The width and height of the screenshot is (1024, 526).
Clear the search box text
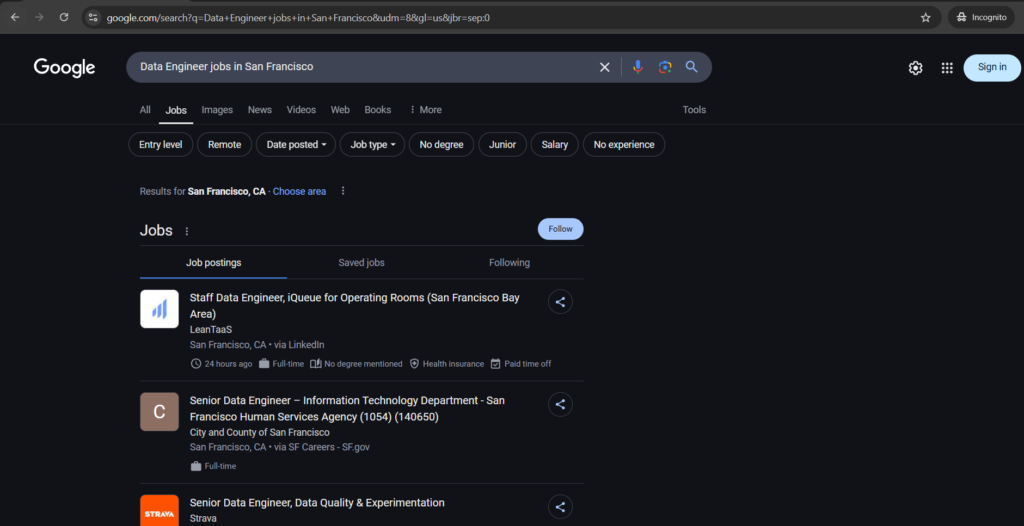[604, 67]
